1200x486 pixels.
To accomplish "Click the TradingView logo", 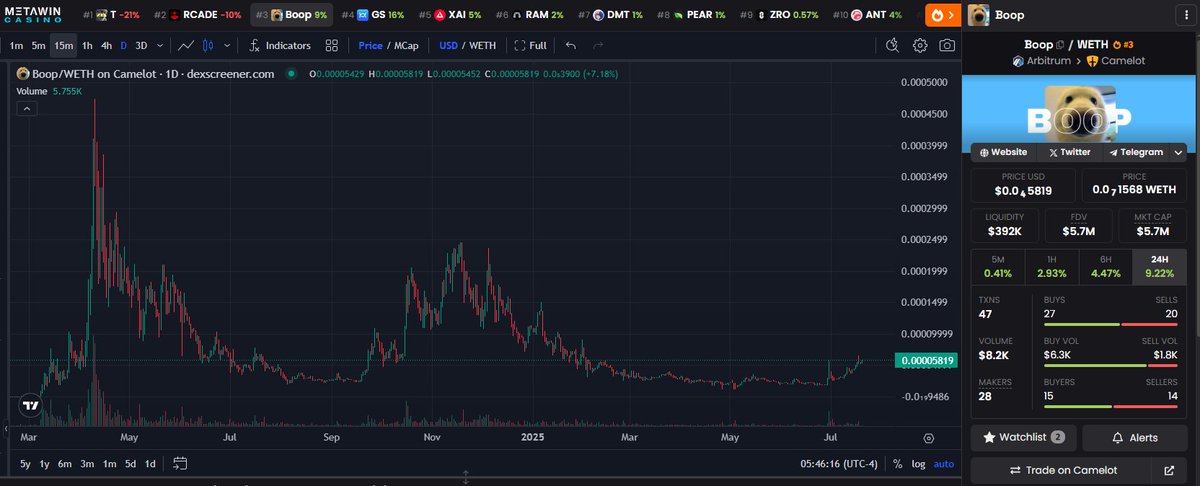I will [30, 406].
